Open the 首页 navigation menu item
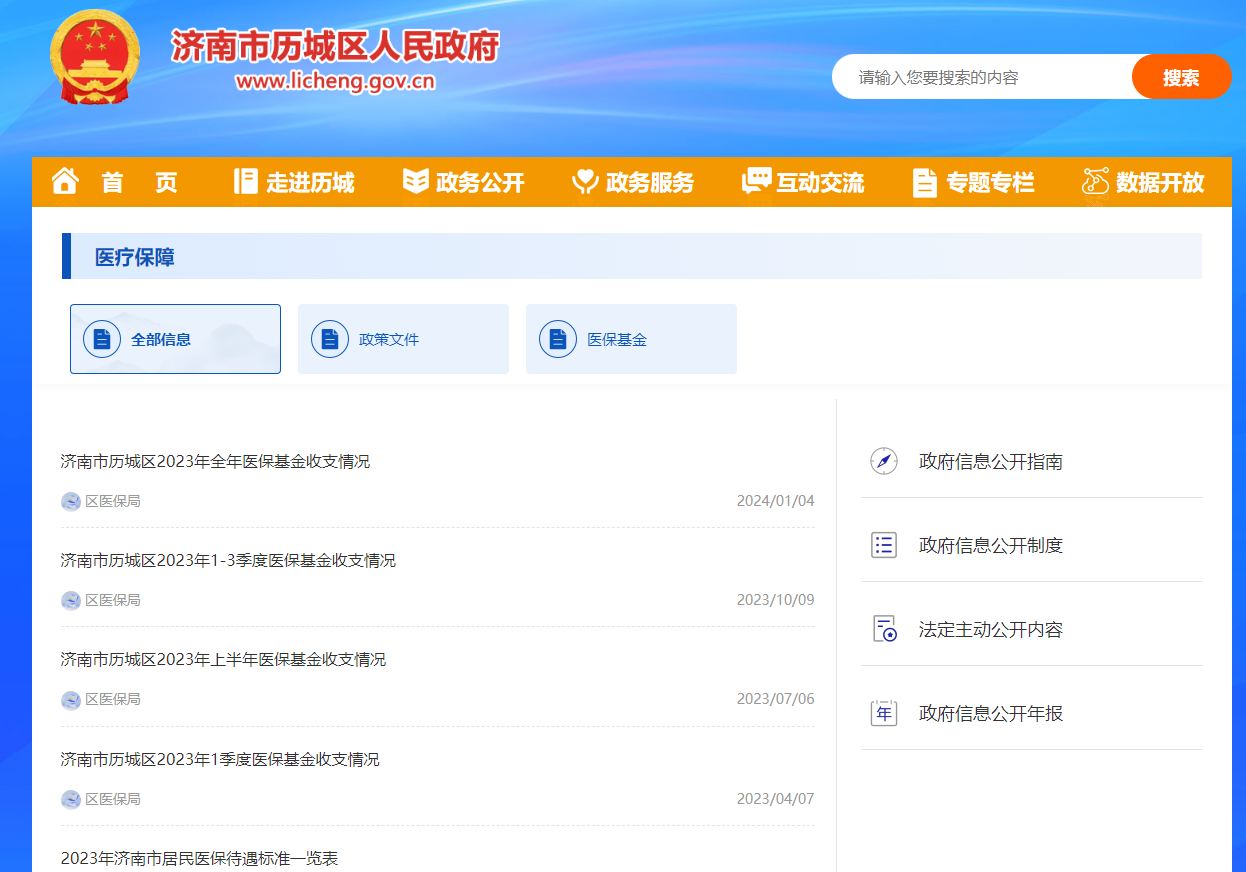Screen dimensions: 1246x872 [x=139, y=182]
